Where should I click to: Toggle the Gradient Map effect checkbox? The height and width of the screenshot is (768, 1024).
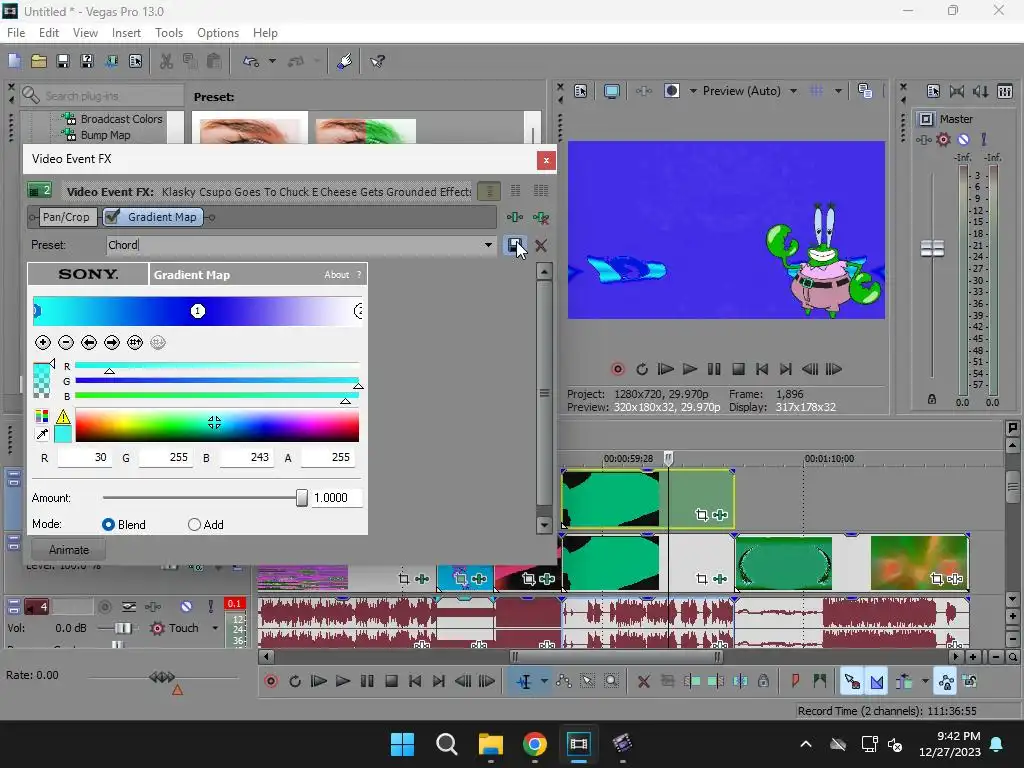[112, 217]
